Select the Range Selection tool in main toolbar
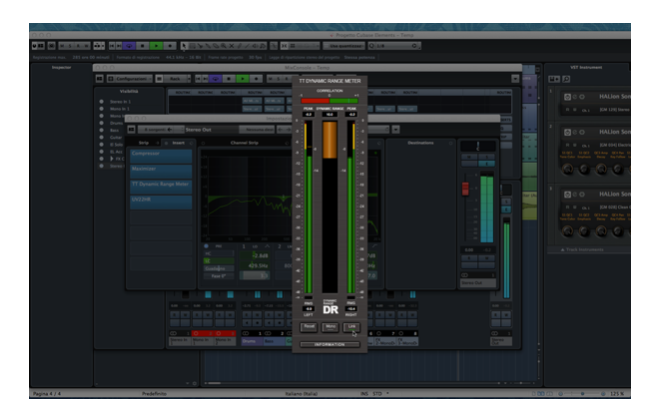This screenshot has height=419, width=668. pos(192,46)
